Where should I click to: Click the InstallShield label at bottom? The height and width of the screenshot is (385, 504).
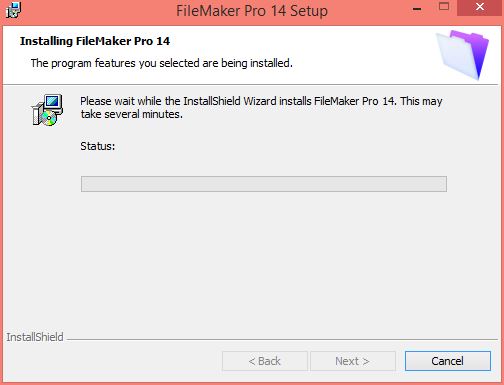click(x=35, y=337)
